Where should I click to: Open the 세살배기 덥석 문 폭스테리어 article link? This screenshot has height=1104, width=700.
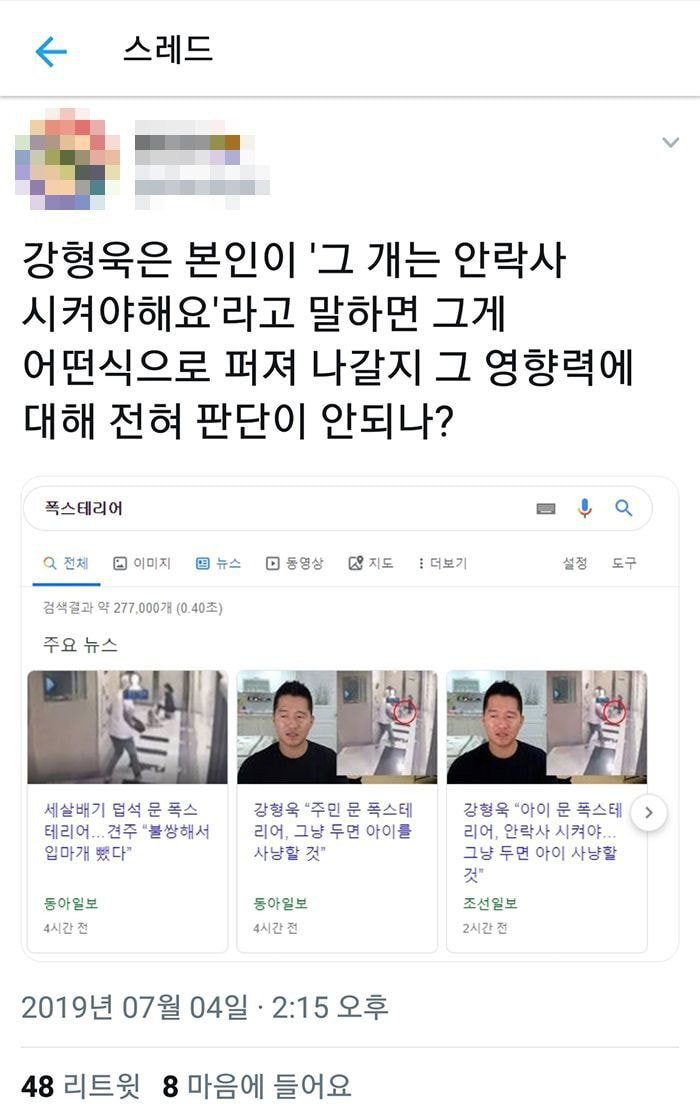127,831
